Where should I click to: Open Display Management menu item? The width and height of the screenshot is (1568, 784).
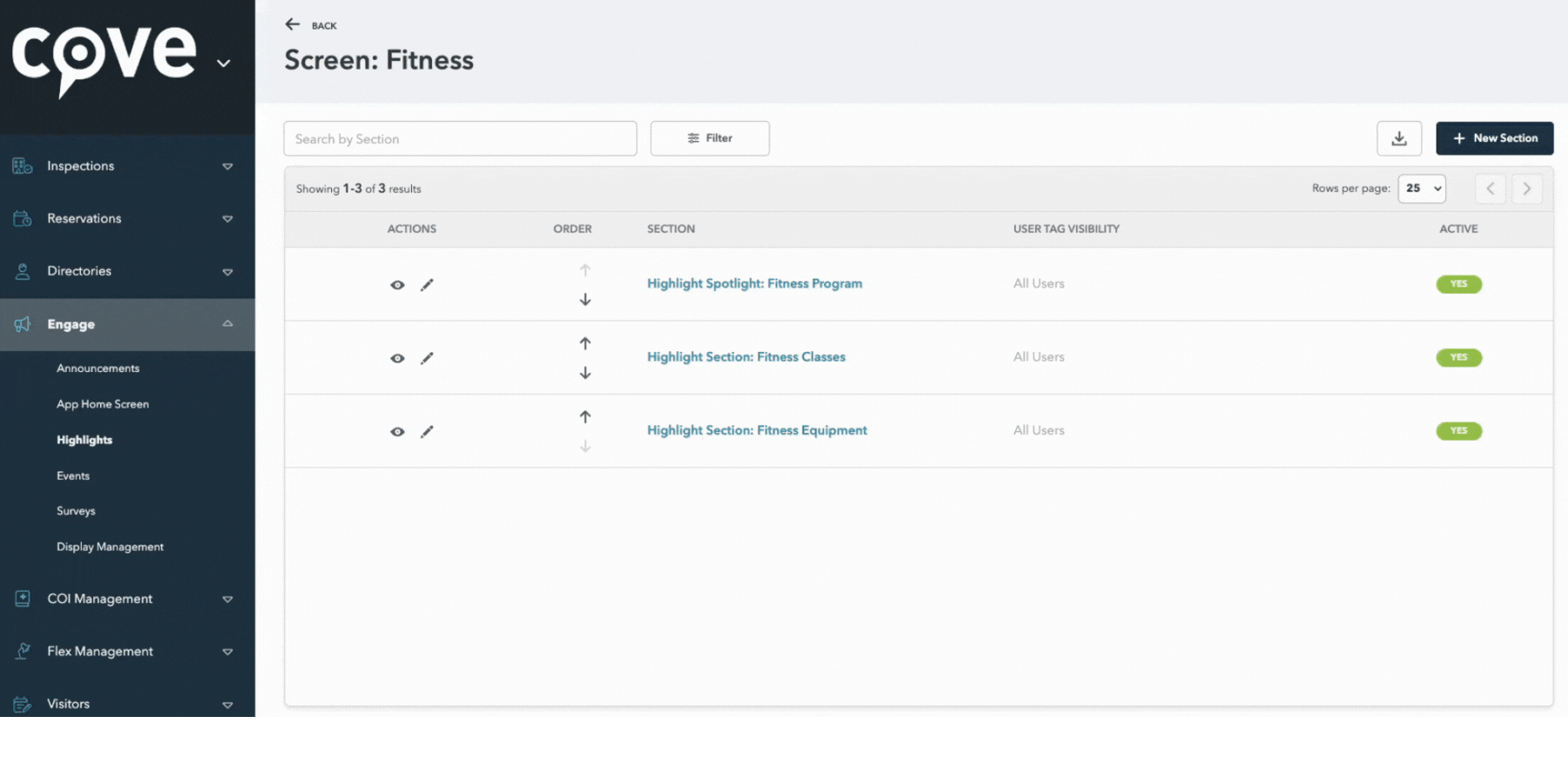tap(110, 547)
